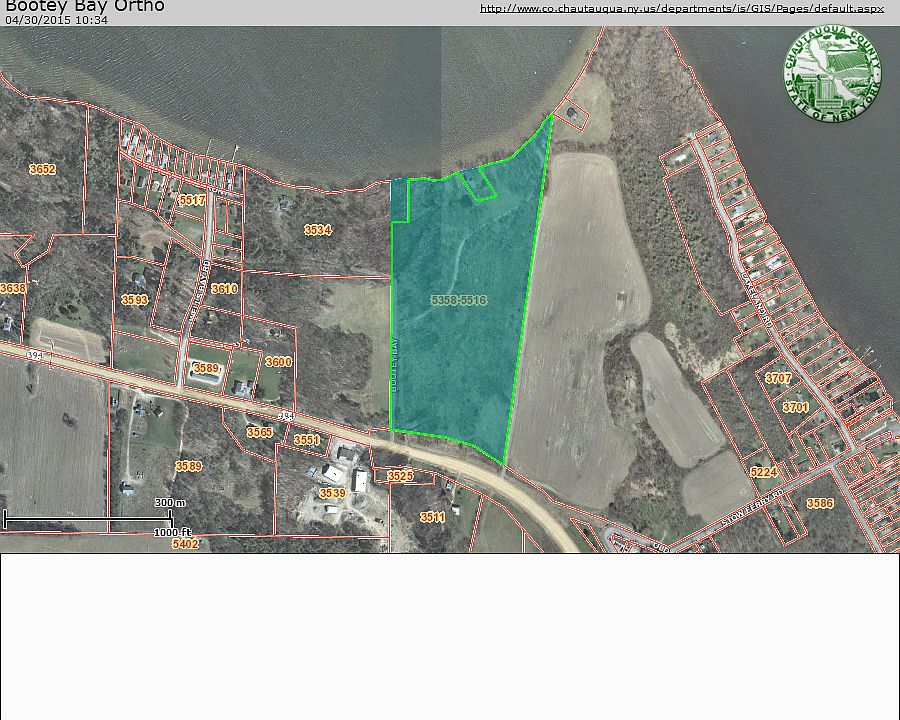Select parcel label 3652

click(42, 169)
